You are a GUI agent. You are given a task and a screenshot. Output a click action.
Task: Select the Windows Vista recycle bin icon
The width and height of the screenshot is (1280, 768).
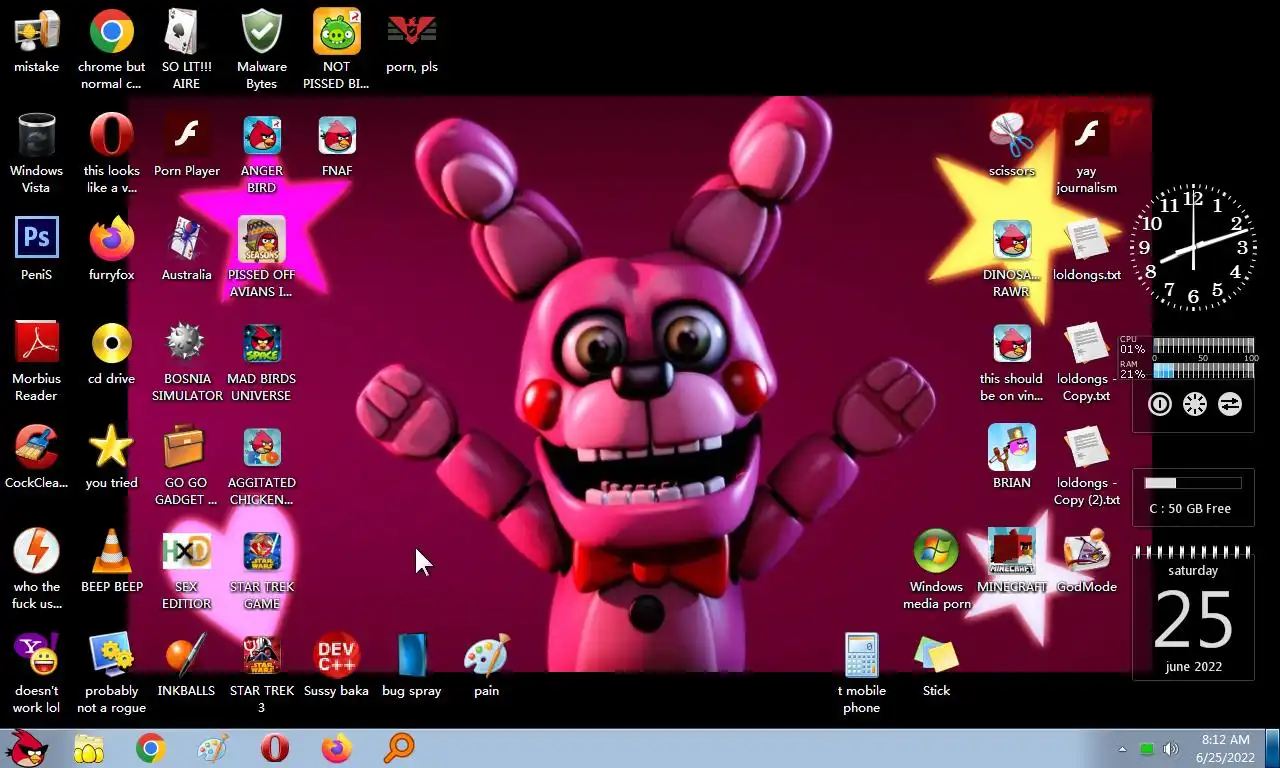36,136
